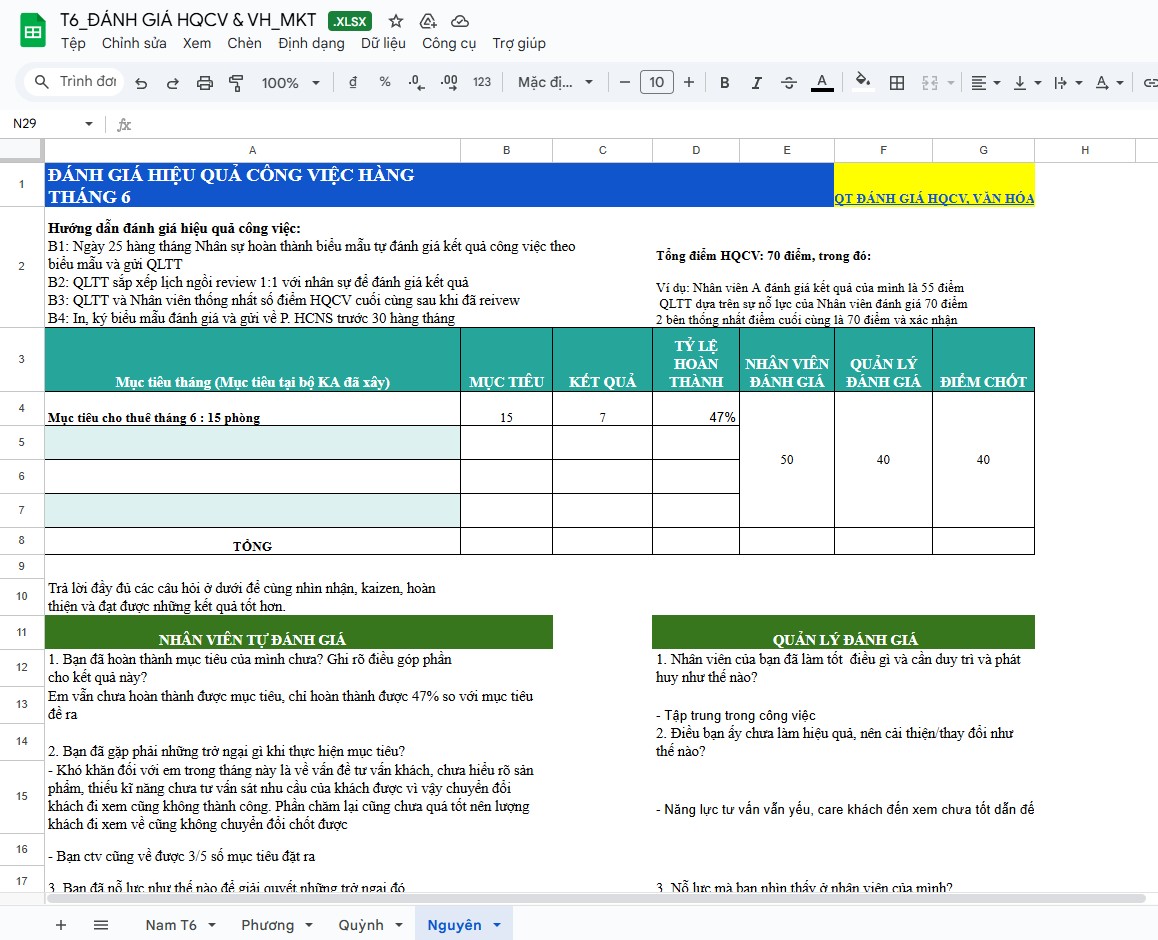Click the Undo arrow icon
This screenshot has width=1158, height=940.
coord(141,83)
